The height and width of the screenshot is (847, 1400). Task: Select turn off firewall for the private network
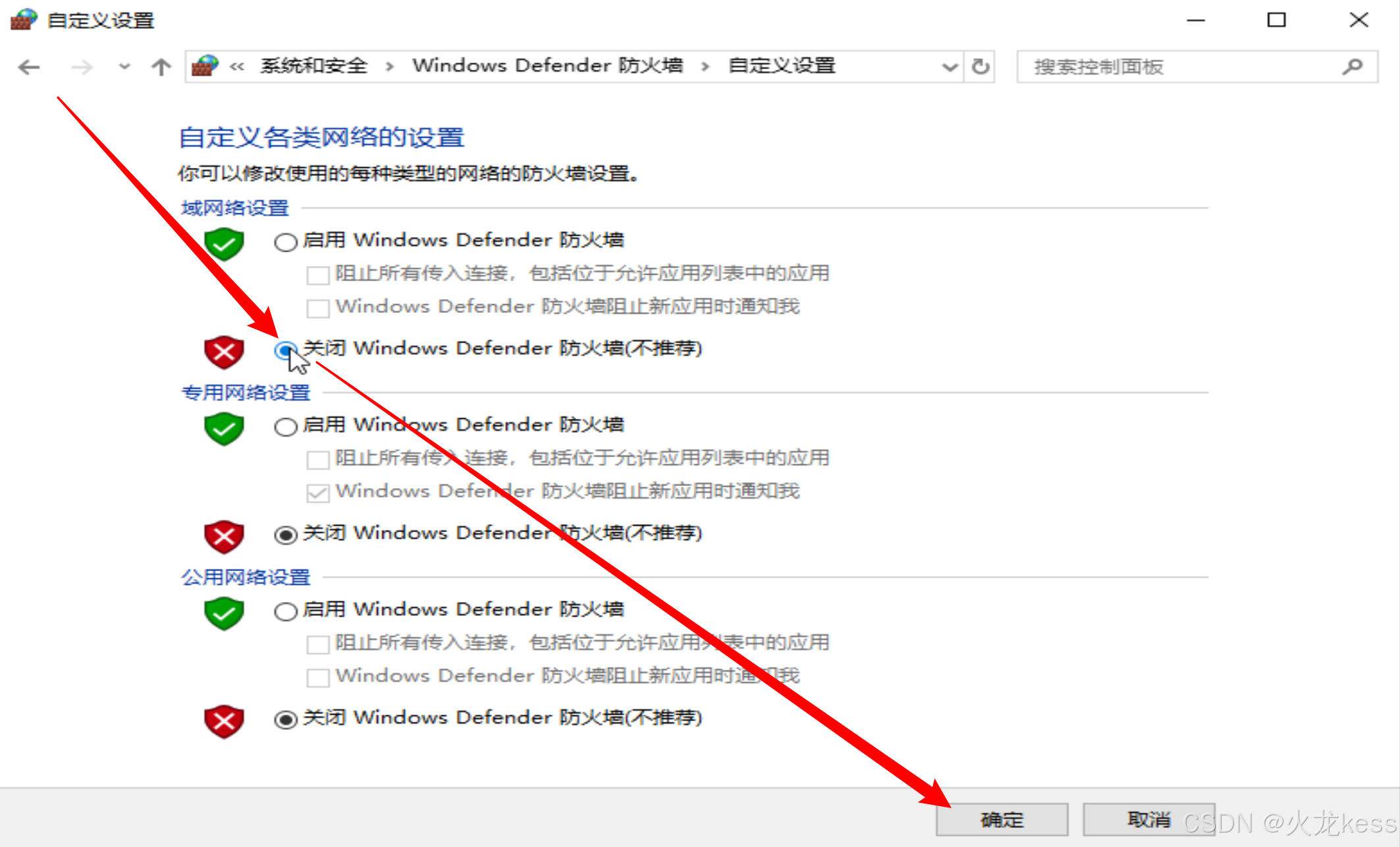[285, 535]
